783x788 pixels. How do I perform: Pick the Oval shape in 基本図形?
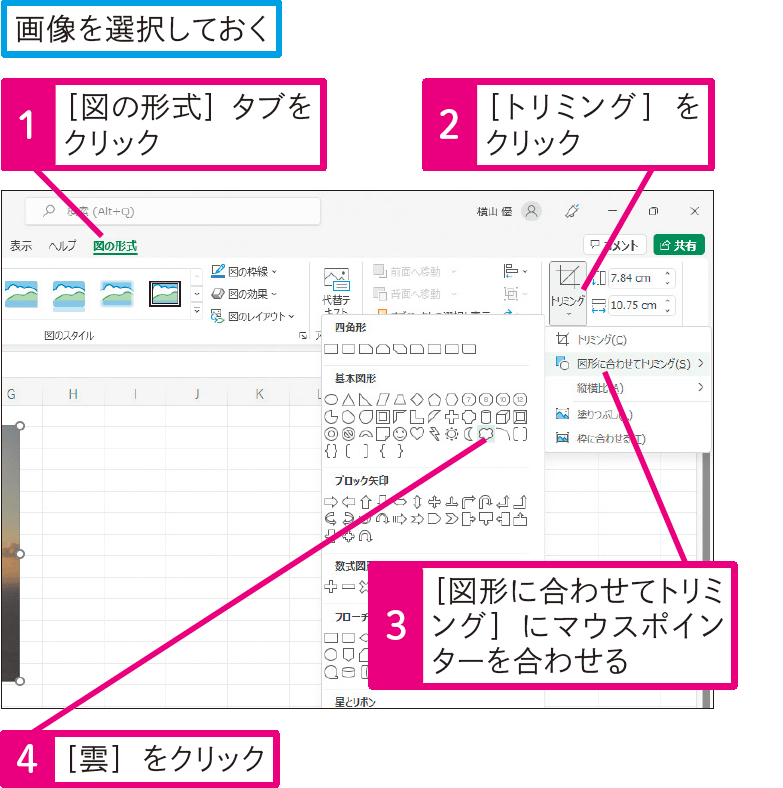click(331, 400)
